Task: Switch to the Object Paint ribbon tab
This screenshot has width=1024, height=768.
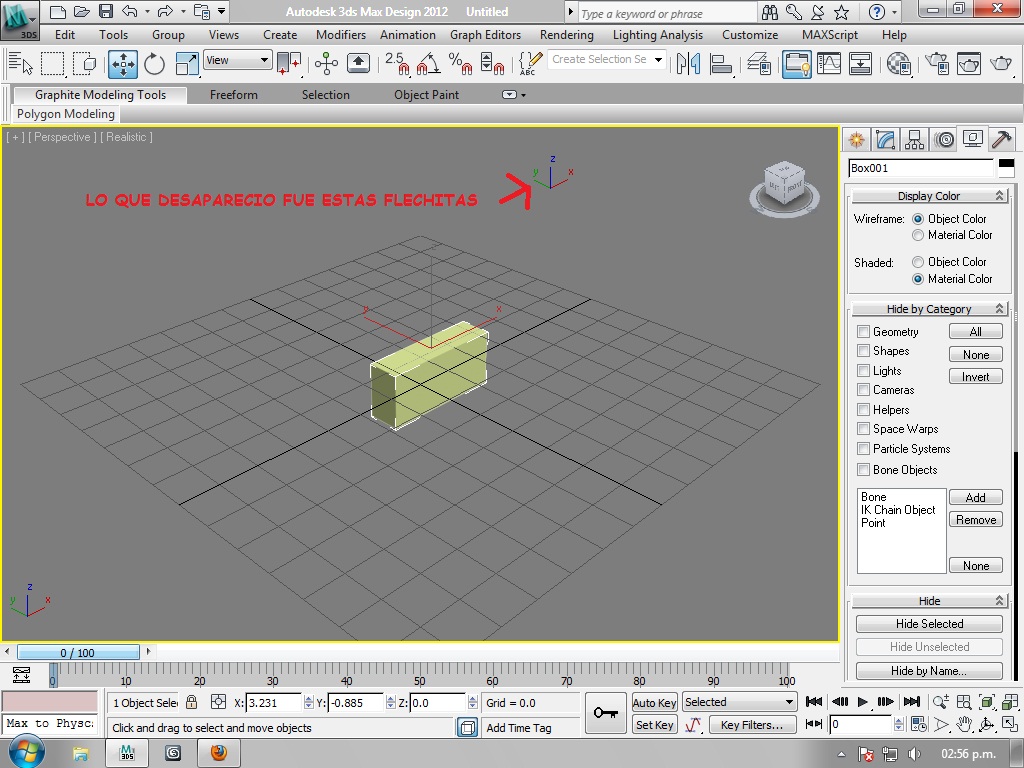Action: point(426,95)
